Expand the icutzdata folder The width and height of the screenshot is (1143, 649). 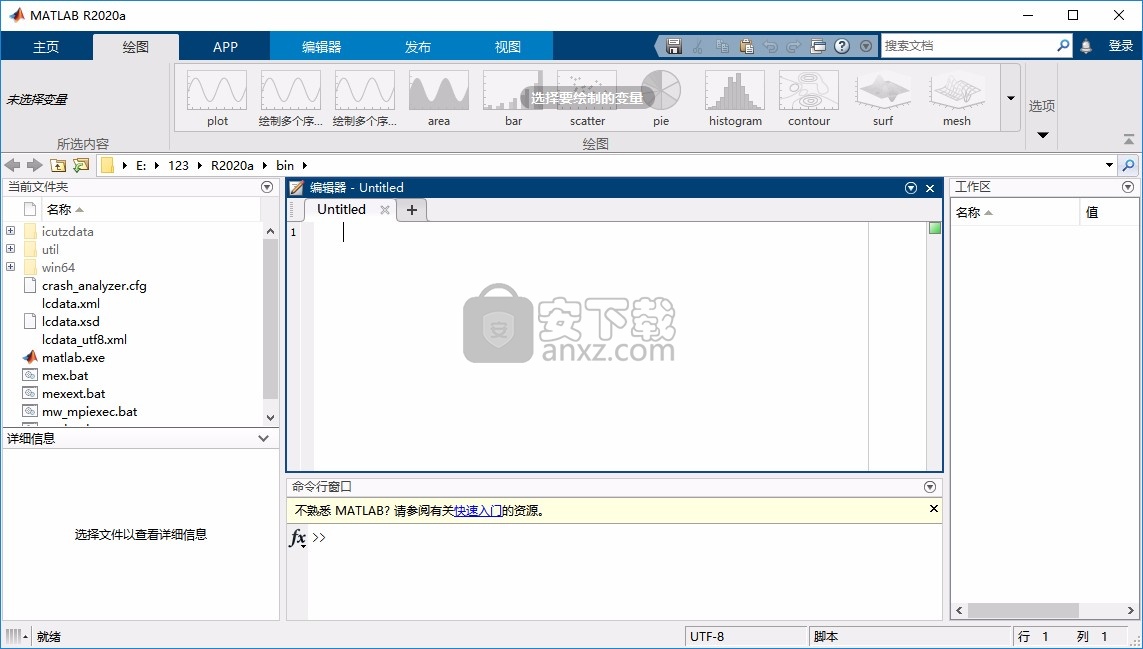[x=10, y=231]
